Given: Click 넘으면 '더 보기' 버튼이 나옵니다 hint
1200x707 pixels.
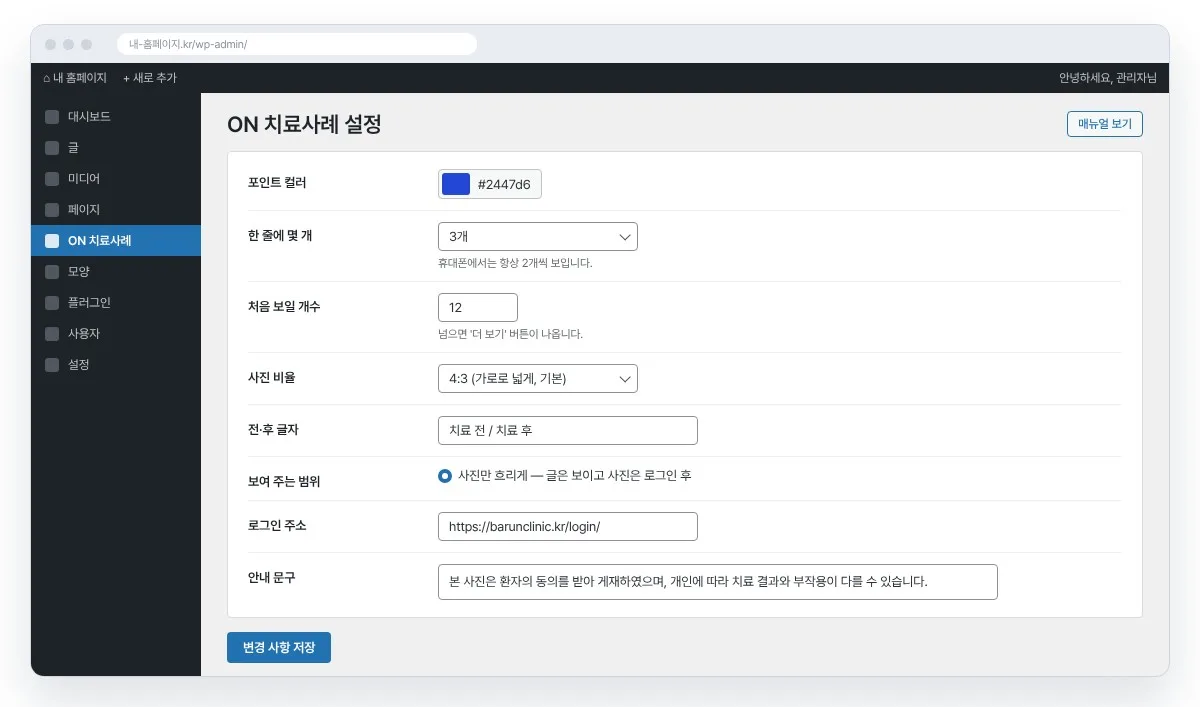Looking at the screenshot, I should 510,334.
